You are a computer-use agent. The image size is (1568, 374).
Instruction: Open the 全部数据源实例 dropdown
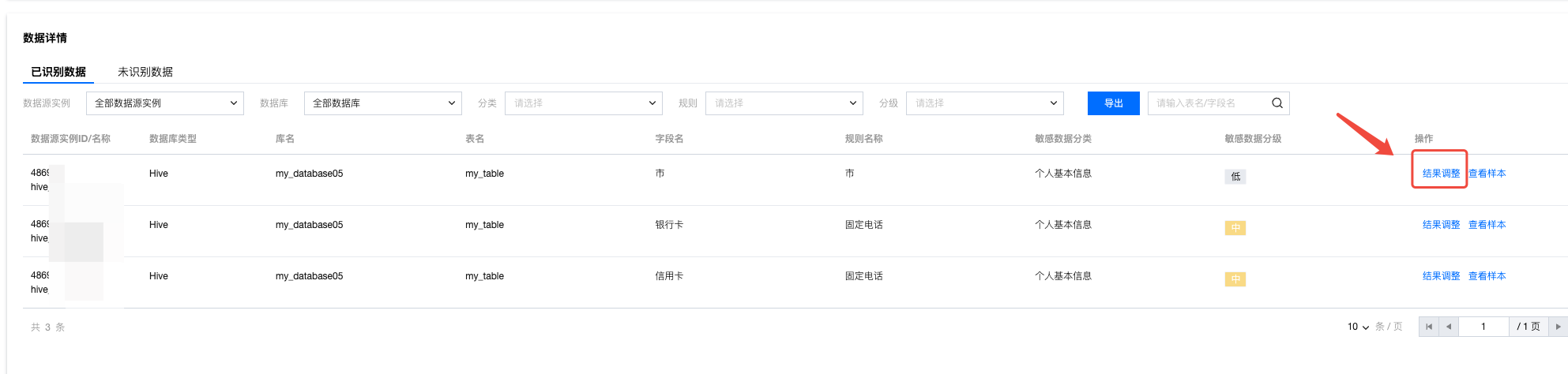pos(164,103)
